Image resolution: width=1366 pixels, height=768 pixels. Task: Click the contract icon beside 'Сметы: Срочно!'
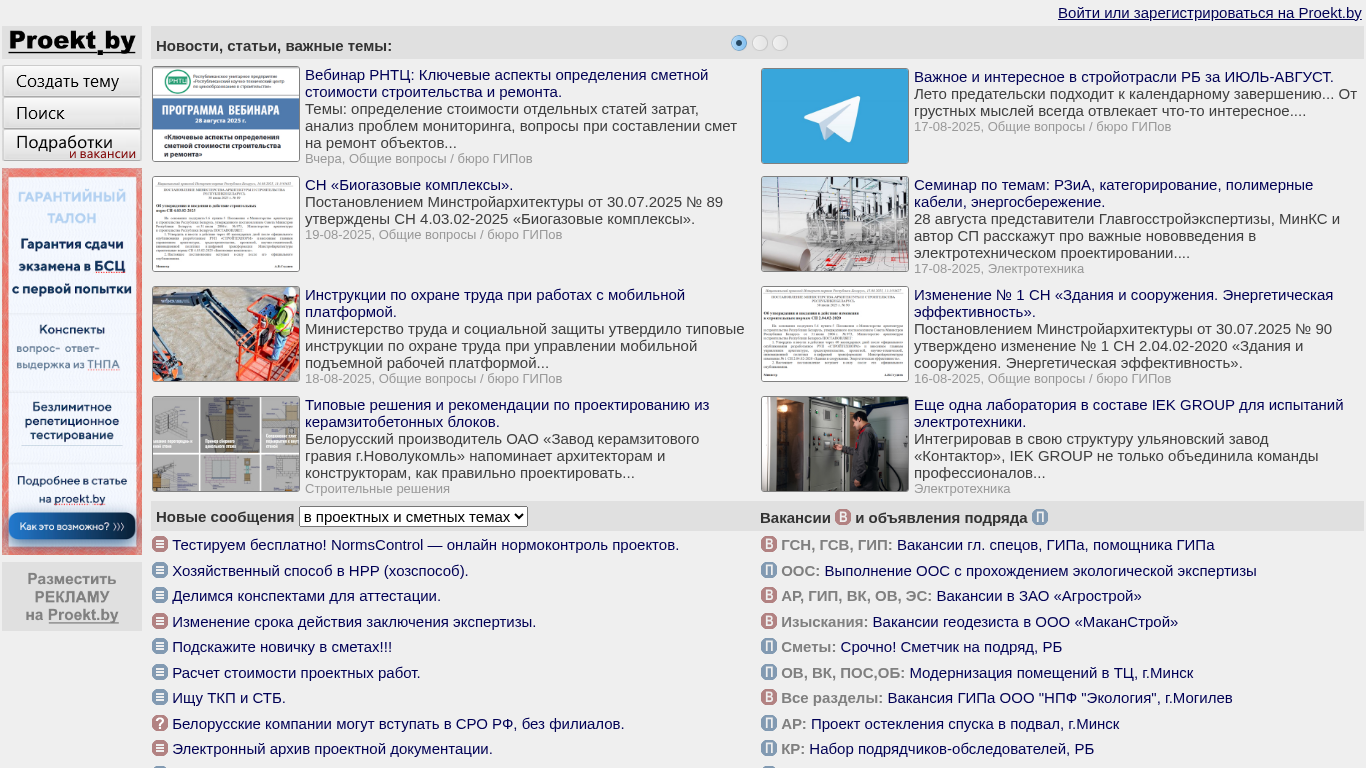(769, 646)
